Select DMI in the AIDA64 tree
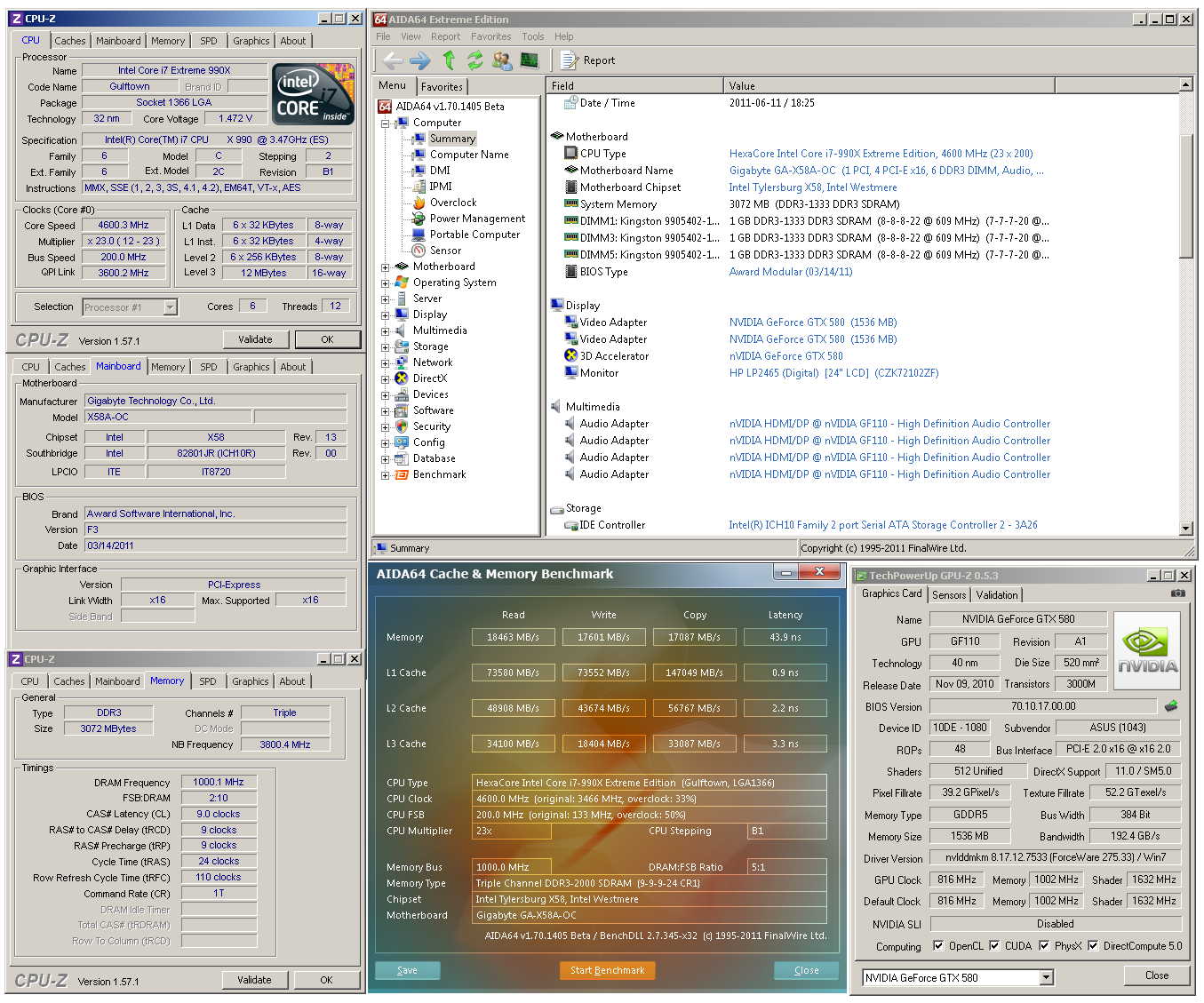Viewport: 1204px width, 1003px height. point(440,171)
